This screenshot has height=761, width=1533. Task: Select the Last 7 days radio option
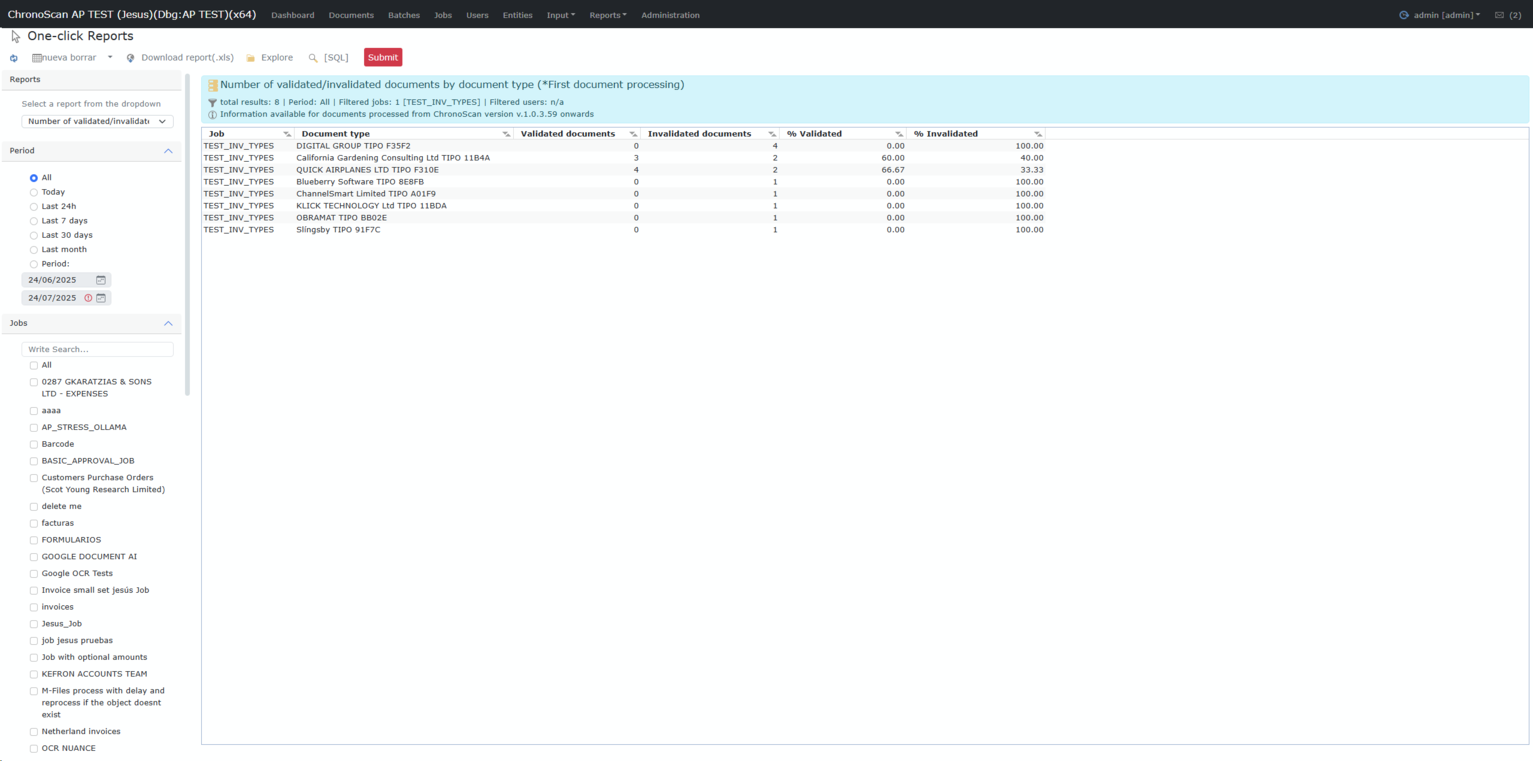pyautogui.click(x=34, y=221)
